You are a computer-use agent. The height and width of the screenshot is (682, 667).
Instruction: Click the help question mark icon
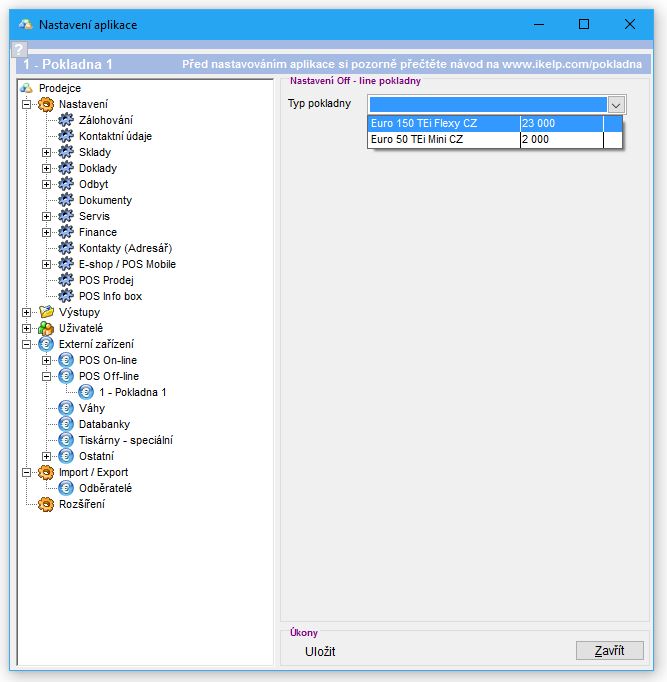coord(17,49)
